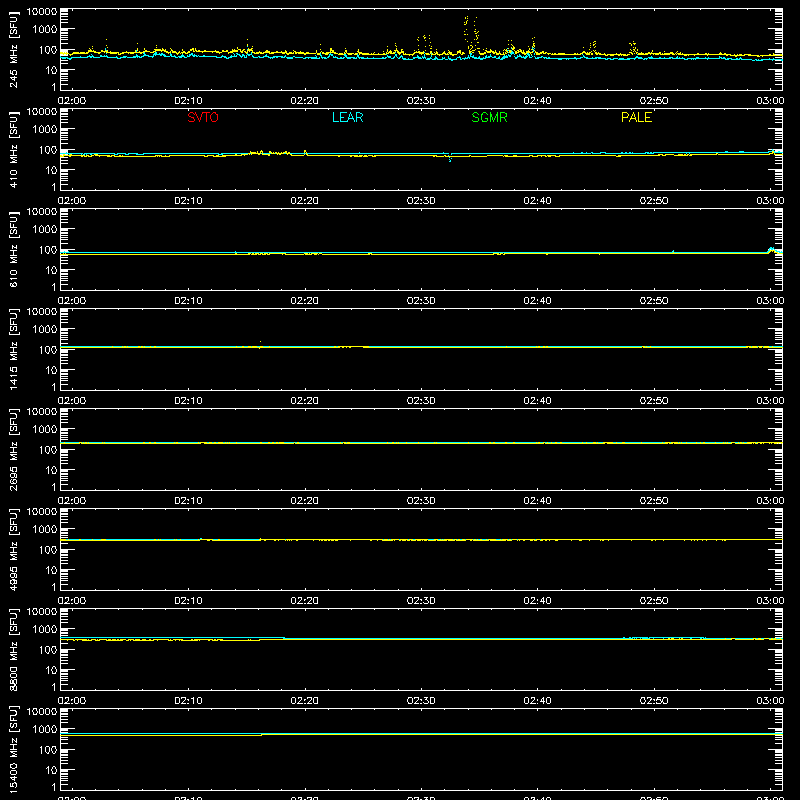This screenshot has width=800, height=800.
Task: Click the cyan LEAR station label
Action: coord(347,117)
